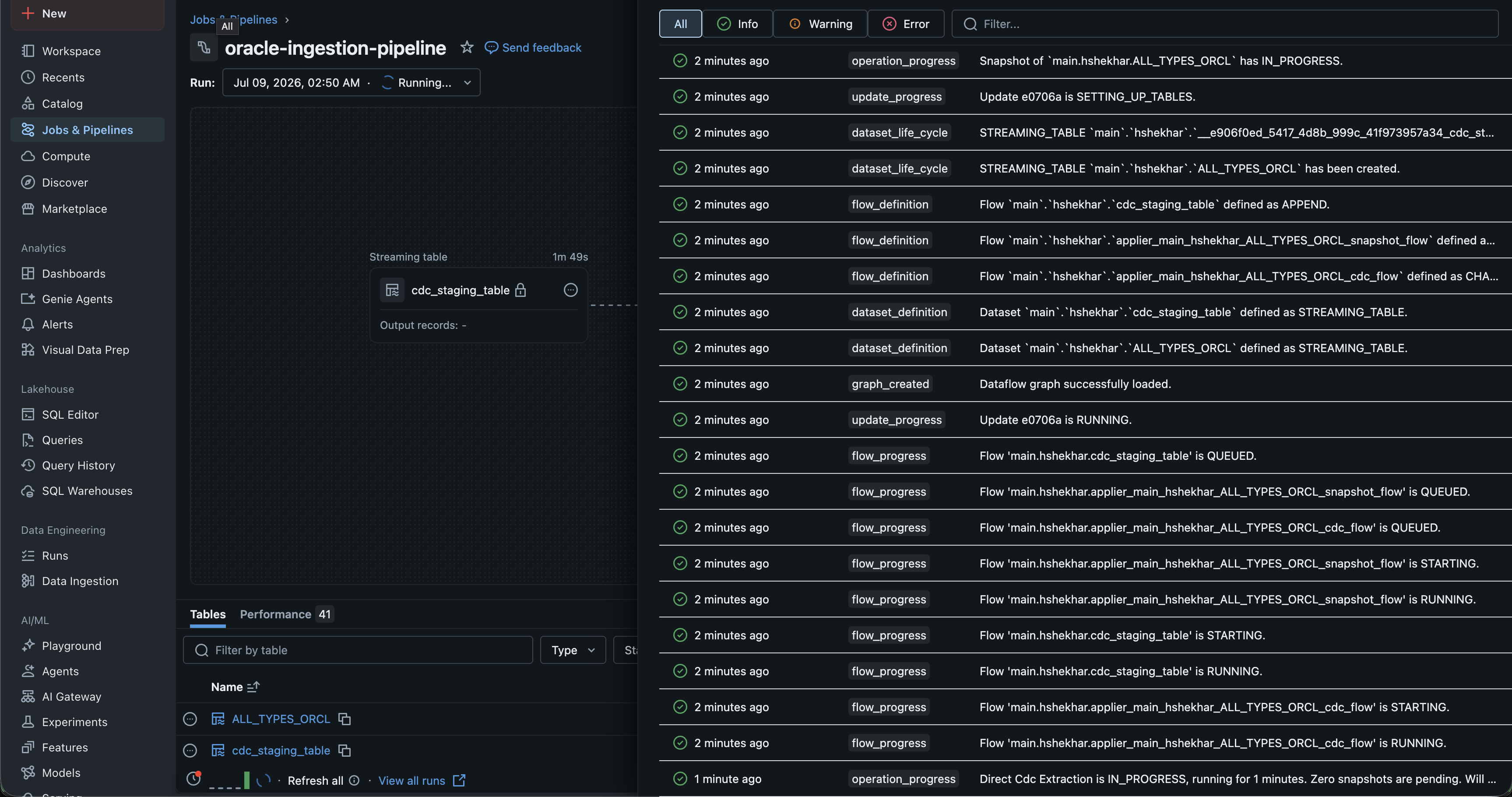
Task: Click Send feedback link
Action: click(533, 48)
